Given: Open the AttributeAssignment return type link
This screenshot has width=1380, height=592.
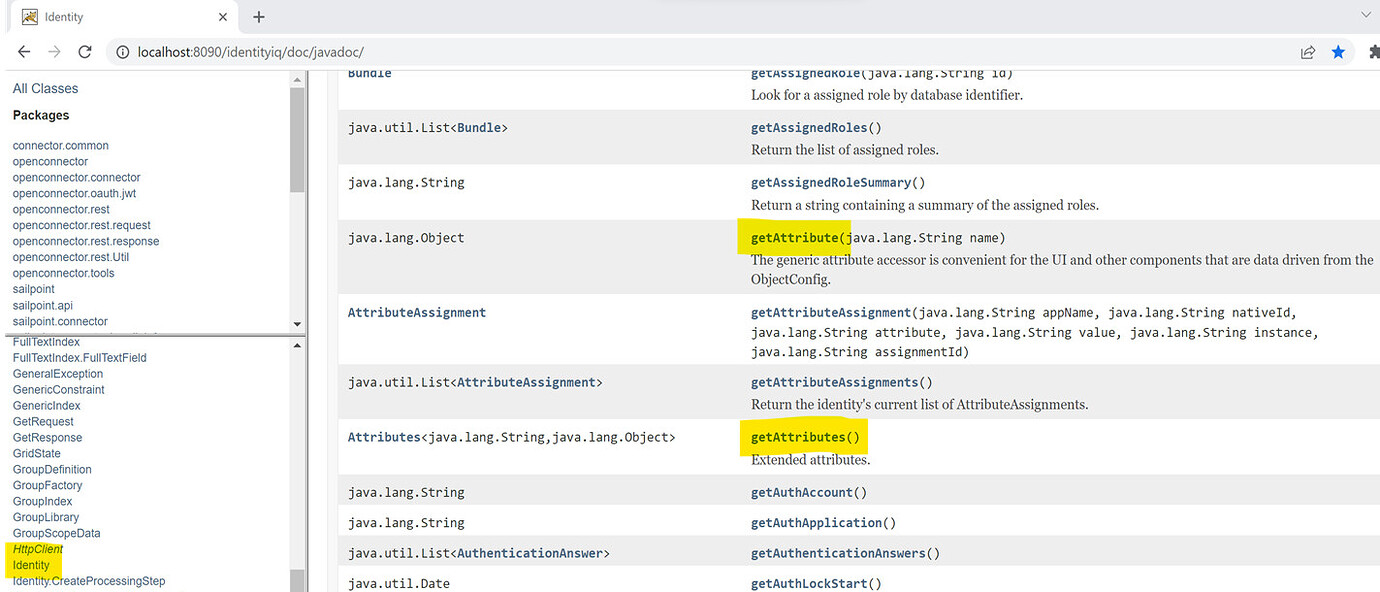Looking at the screenshot, I should [417, 312].
